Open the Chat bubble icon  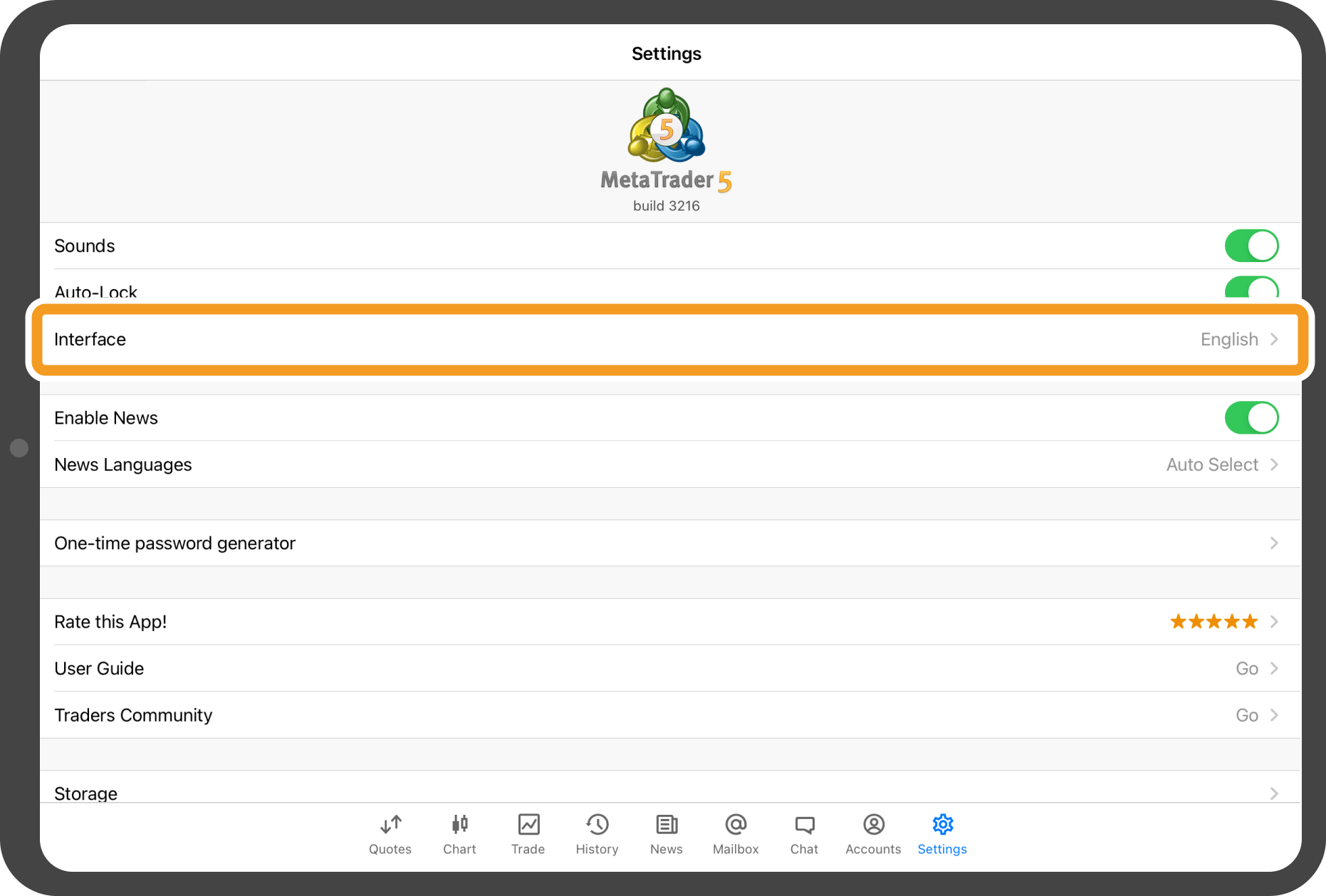804,825
